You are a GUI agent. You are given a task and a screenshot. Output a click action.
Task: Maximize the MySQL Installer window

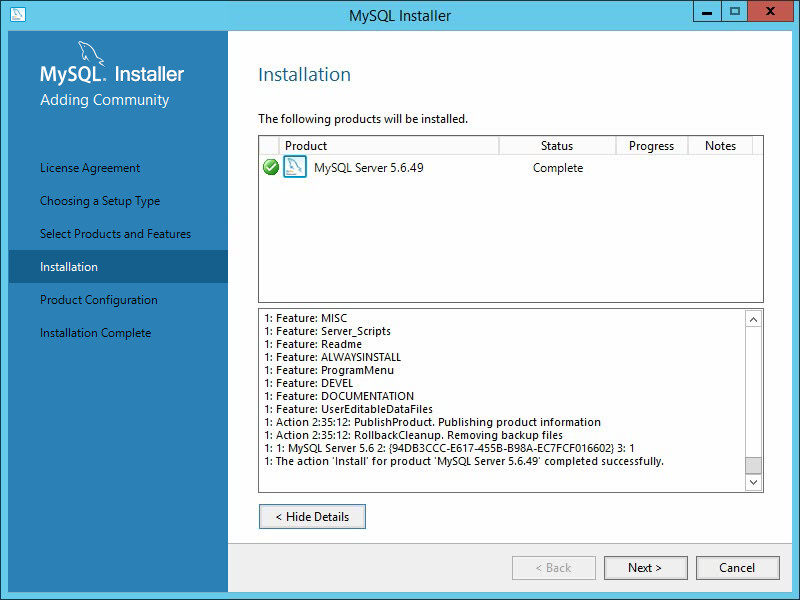(x=735, y=12)
